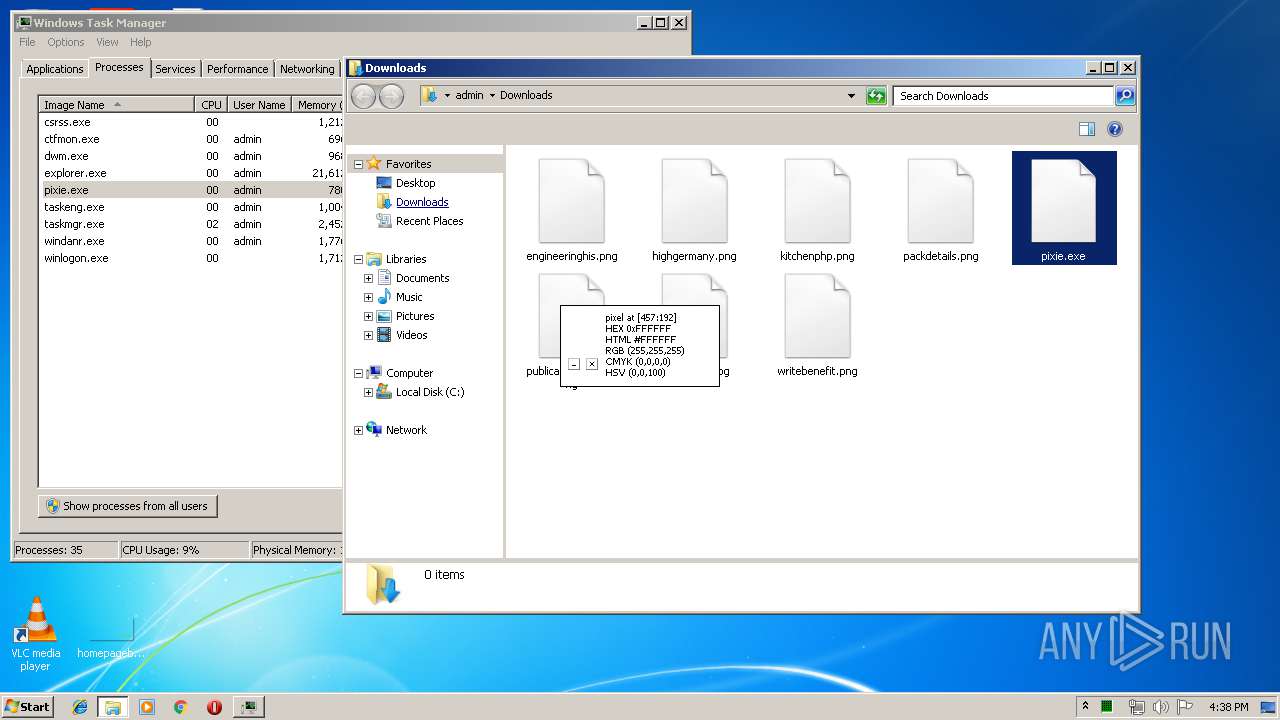1280x720 pixels.
Task: Click the minus button in Pixie popup
Action: (574, 364)
